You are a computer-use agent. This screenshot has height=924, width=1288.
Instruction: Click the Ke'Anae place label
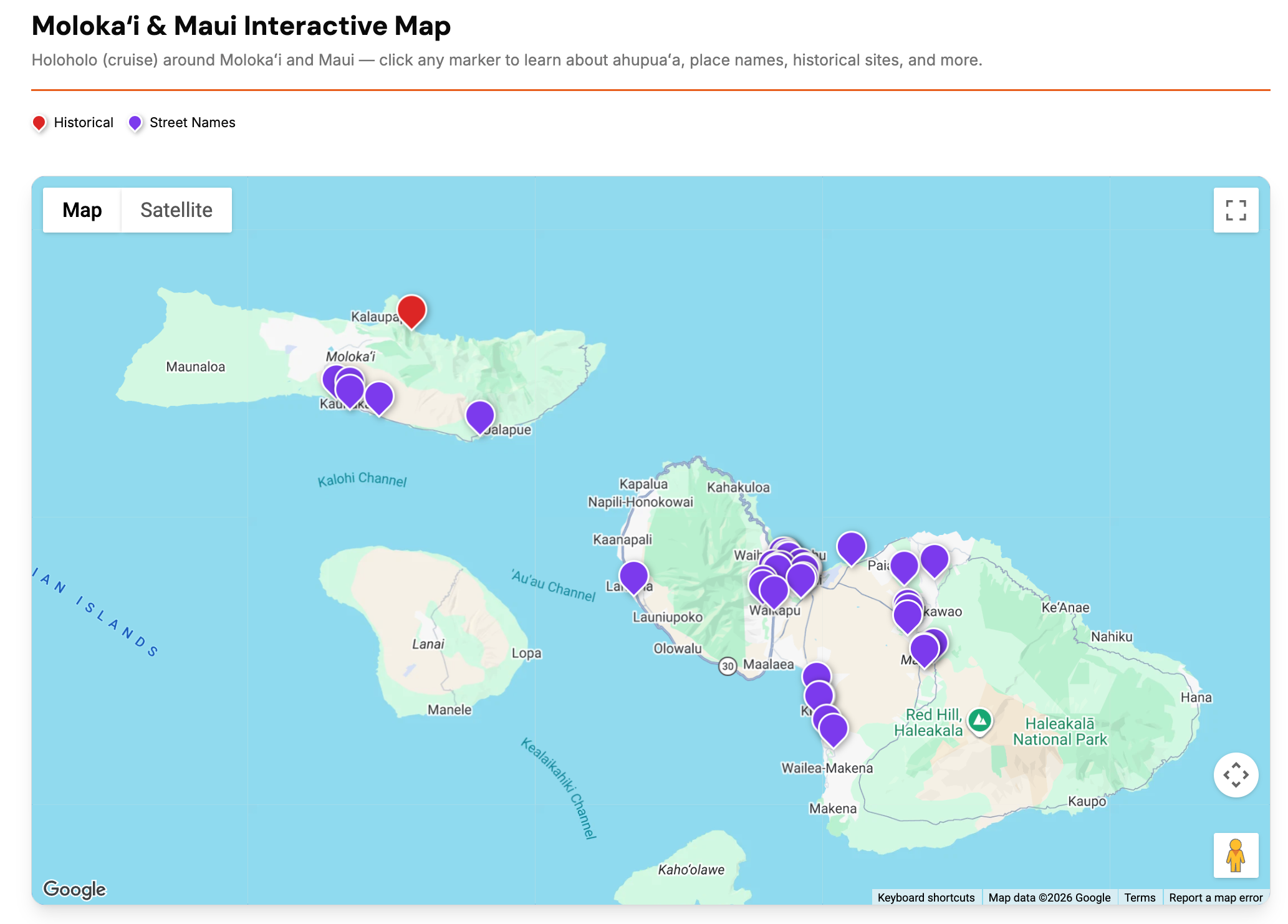pos(1065,607)
